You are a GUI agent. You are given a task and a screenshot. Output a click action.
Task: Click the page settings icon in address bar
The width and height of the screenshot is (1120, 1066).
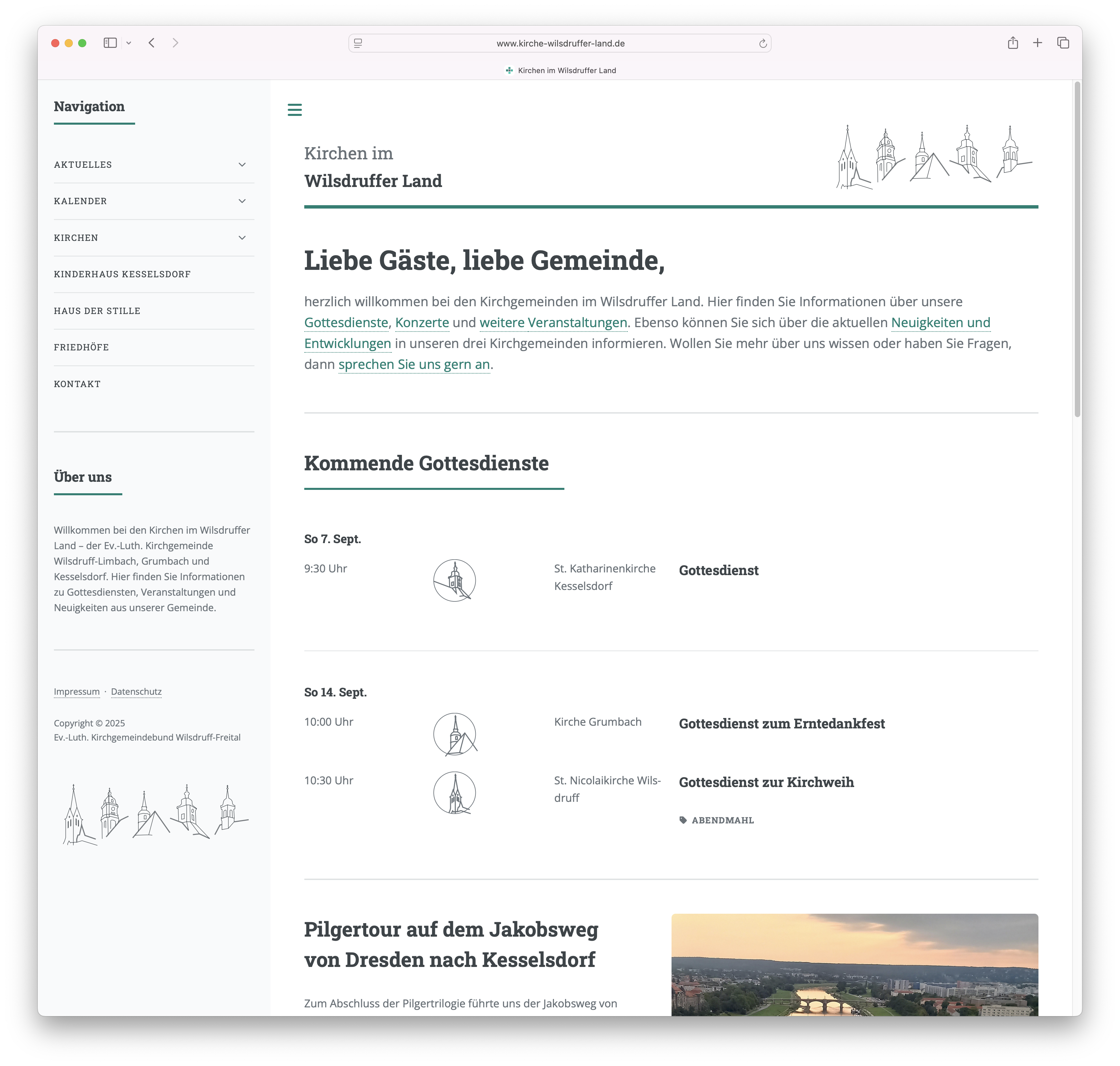[x=358, y=43]
